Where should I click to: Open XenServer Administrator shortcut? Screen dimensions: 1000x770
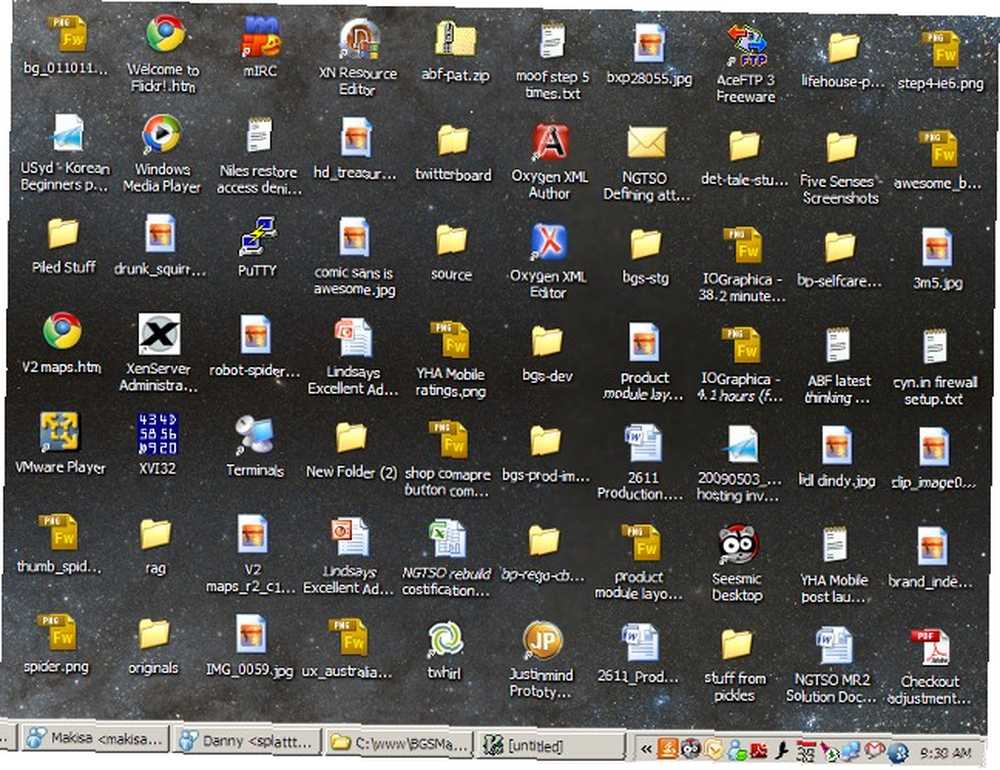[x=159, y=334]
